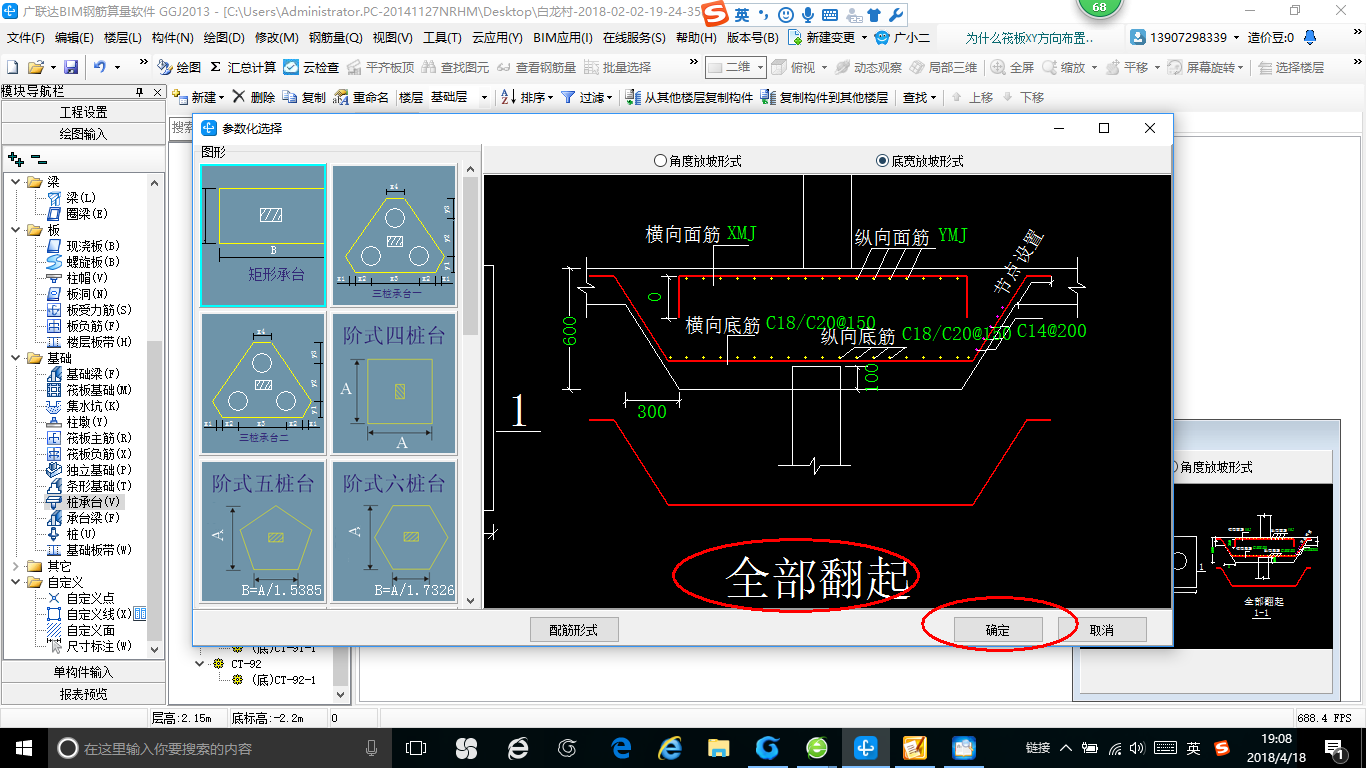Image resolution: width=1366 pixels, height=768 pixels.
Task: Open Edge browser from taskbar
Action: (620, 748)
